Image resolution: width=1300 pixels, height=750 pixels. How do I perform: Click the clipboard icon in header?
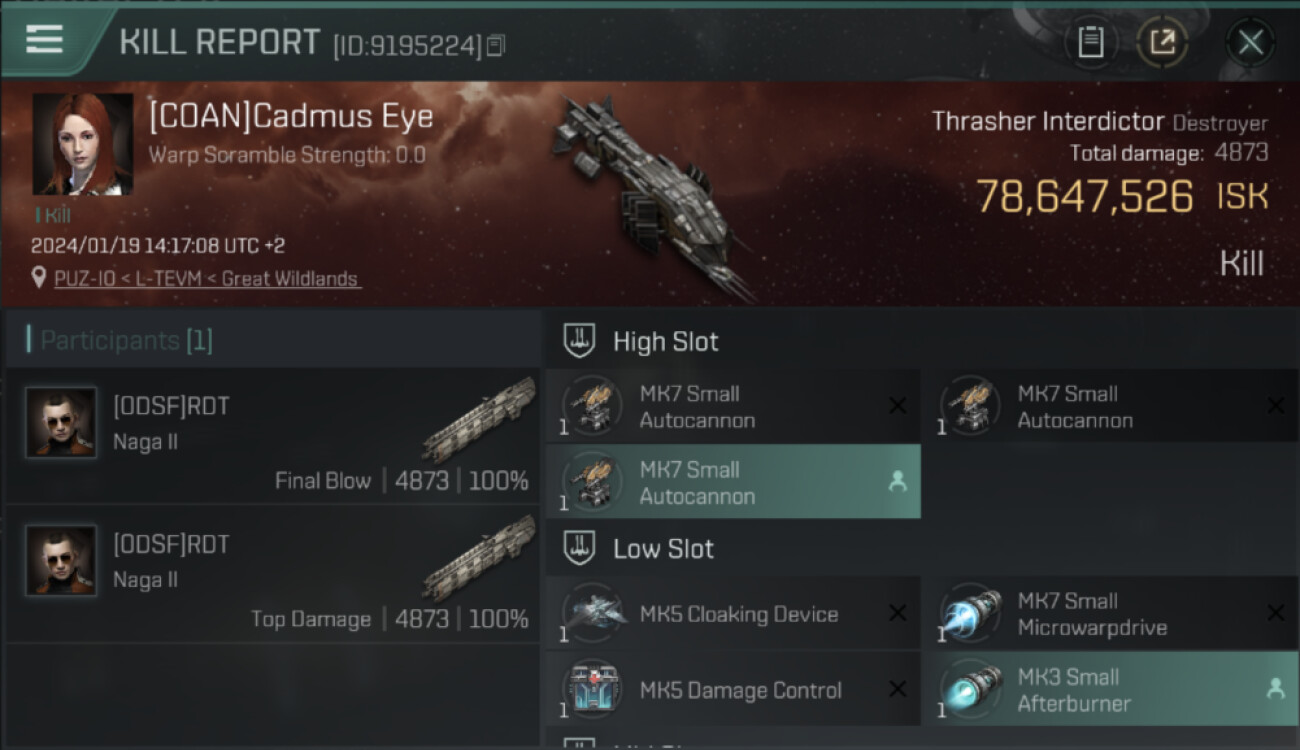[x=1090, y=42]
